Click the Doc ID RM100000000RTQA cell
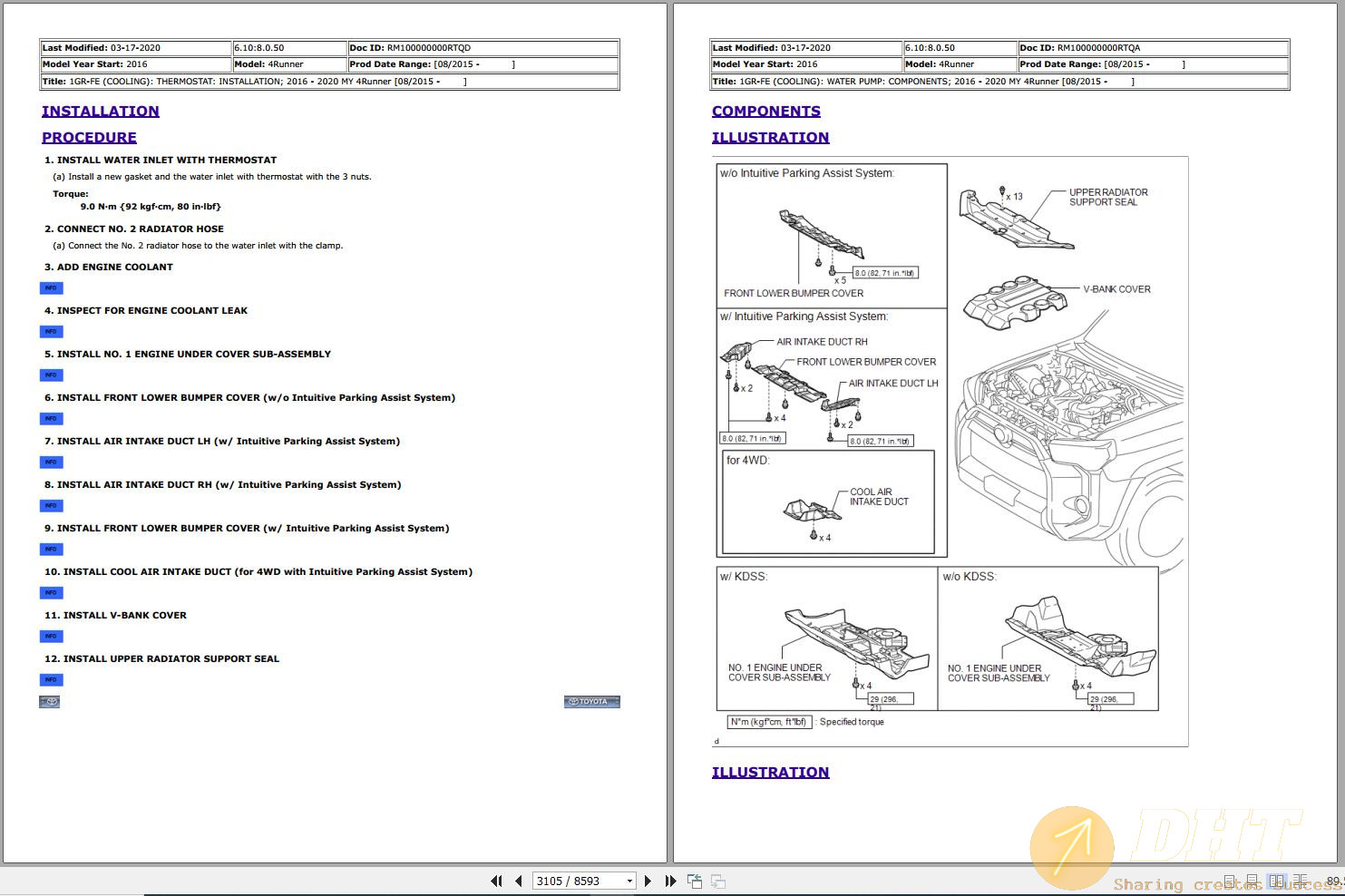 (1153, 48)
